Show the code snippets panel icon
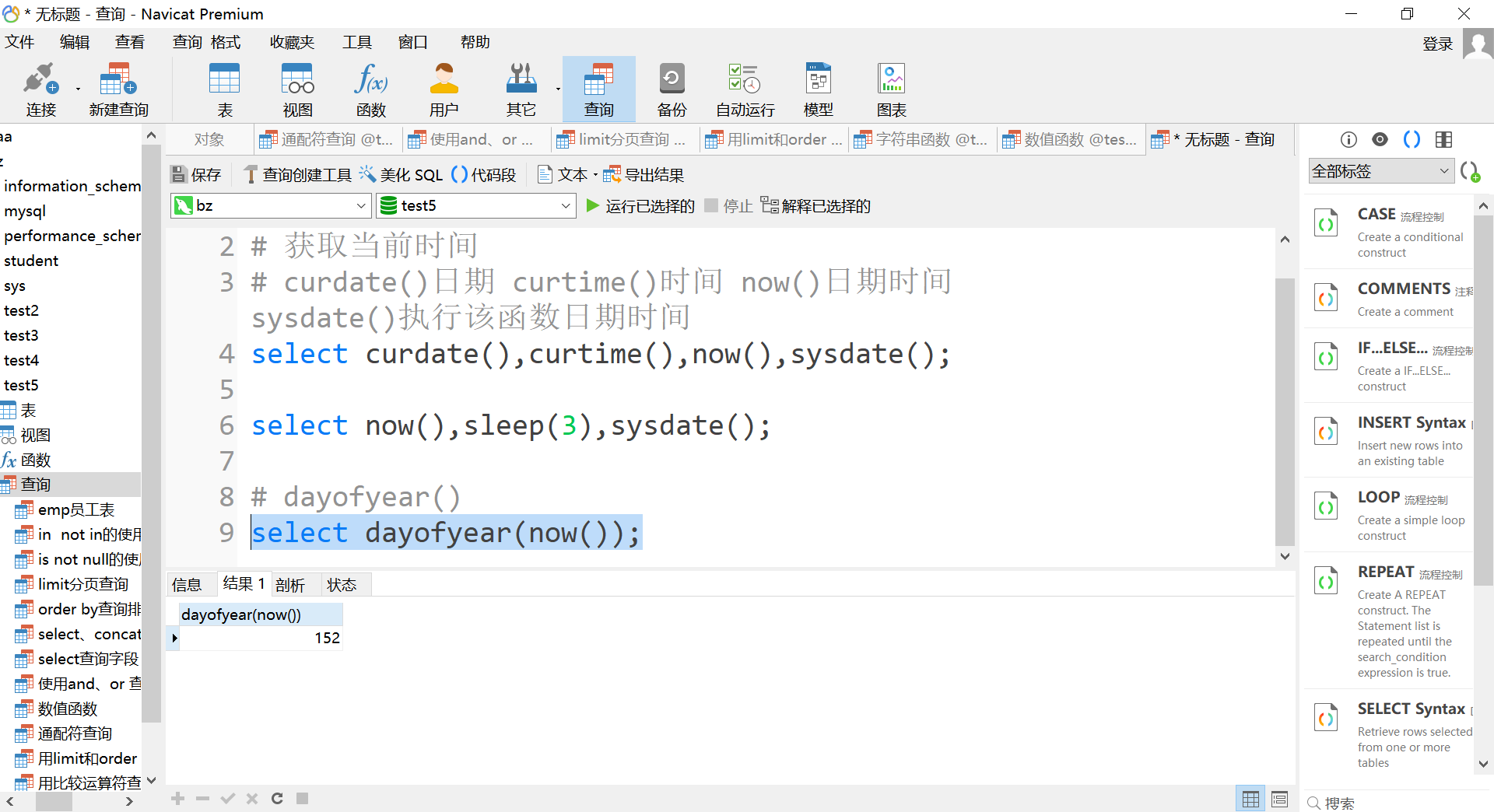Screen dimensions: 1494x812 tap(1412, 139)
